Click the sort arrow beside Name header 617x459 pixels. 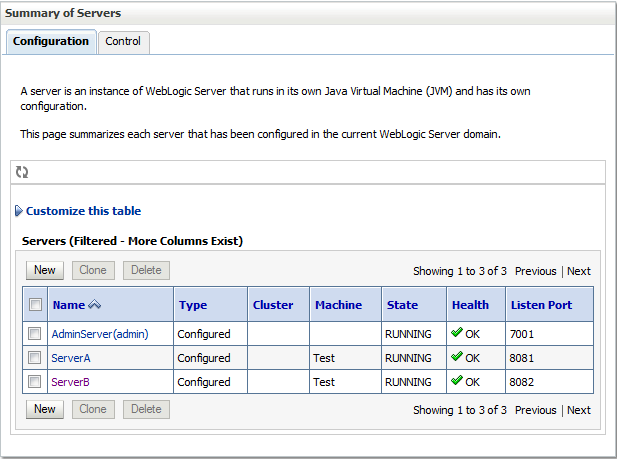click(94, 305)
